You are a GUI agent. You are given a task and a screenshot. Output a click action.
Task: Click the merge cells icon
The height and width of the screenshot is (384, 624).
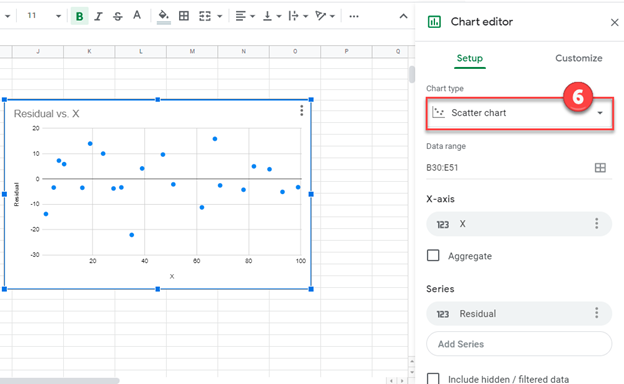point(205,16)
